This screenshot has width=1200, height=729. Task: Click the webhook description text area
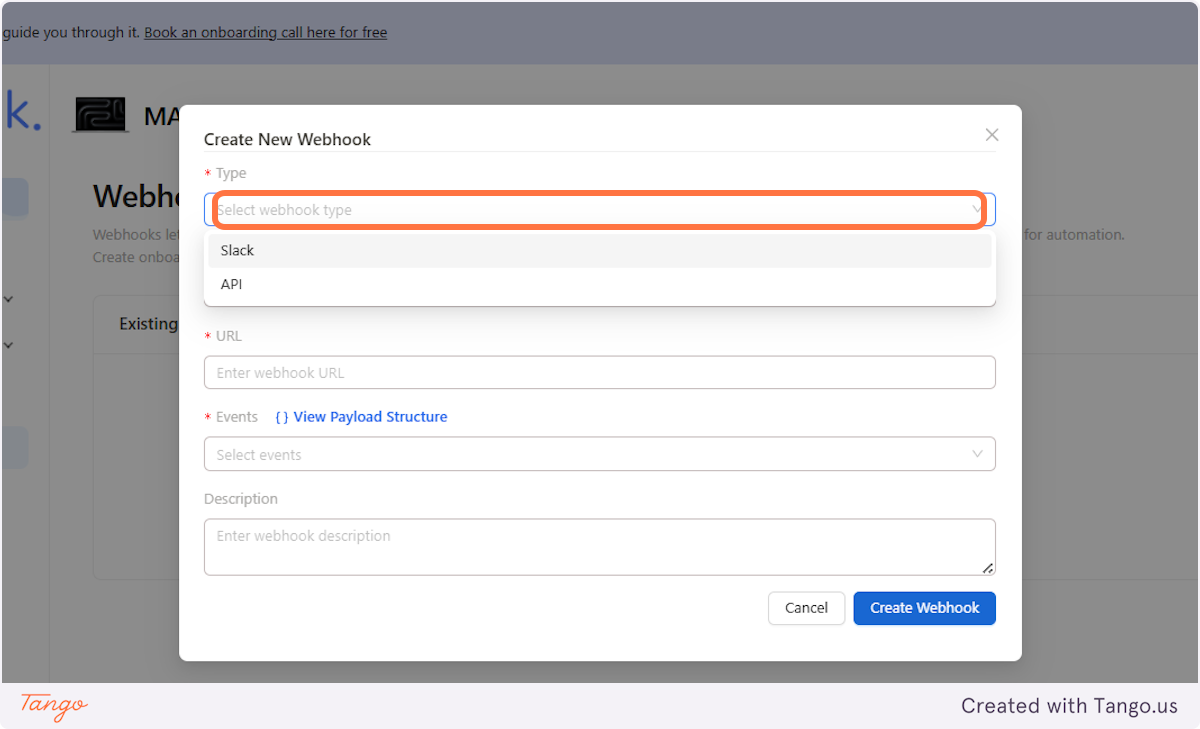point(600,547)
